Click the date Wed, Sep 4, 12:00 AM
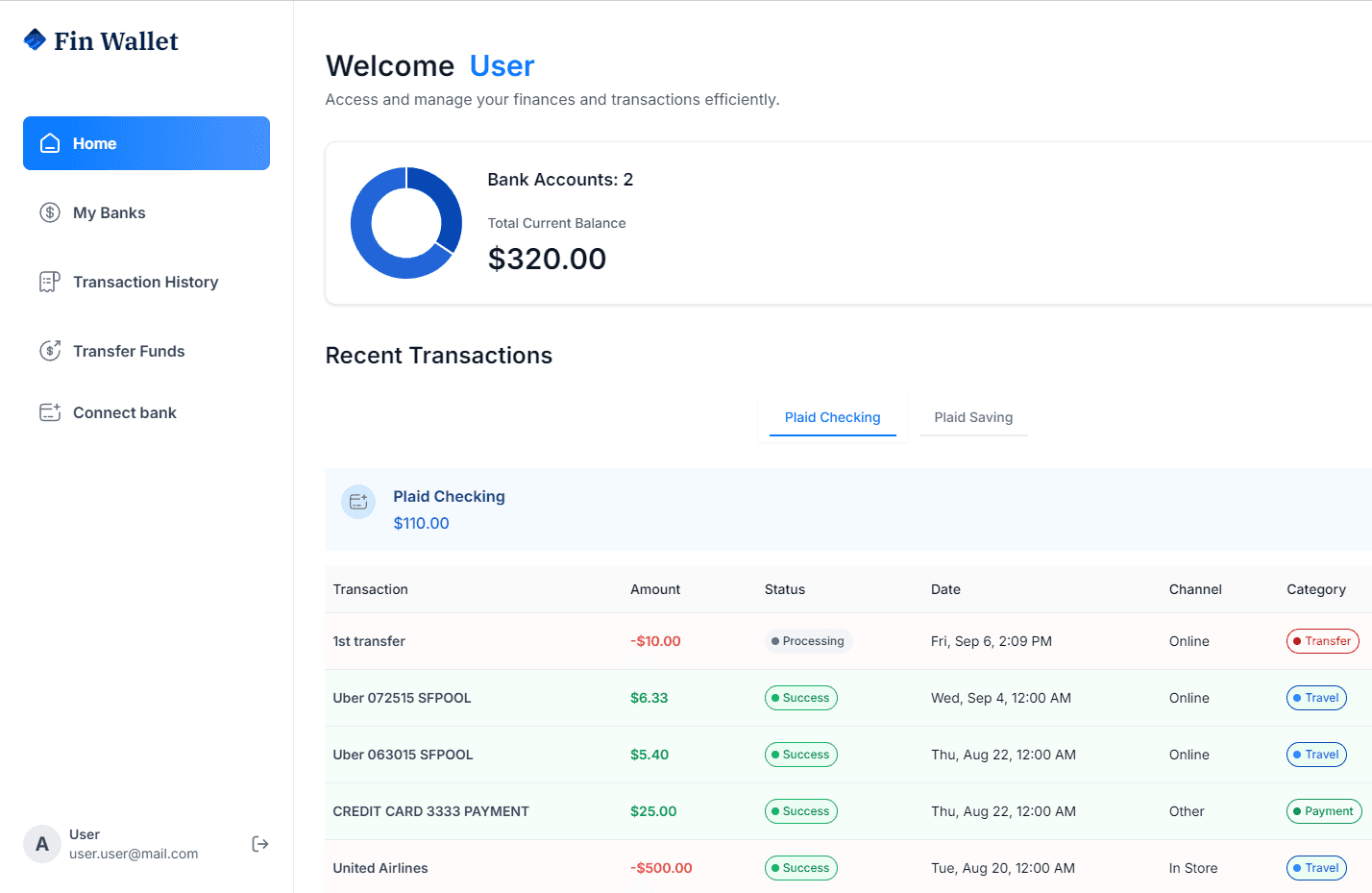This screenshot has width=1372, height=893. click(x=1001, y=698)
